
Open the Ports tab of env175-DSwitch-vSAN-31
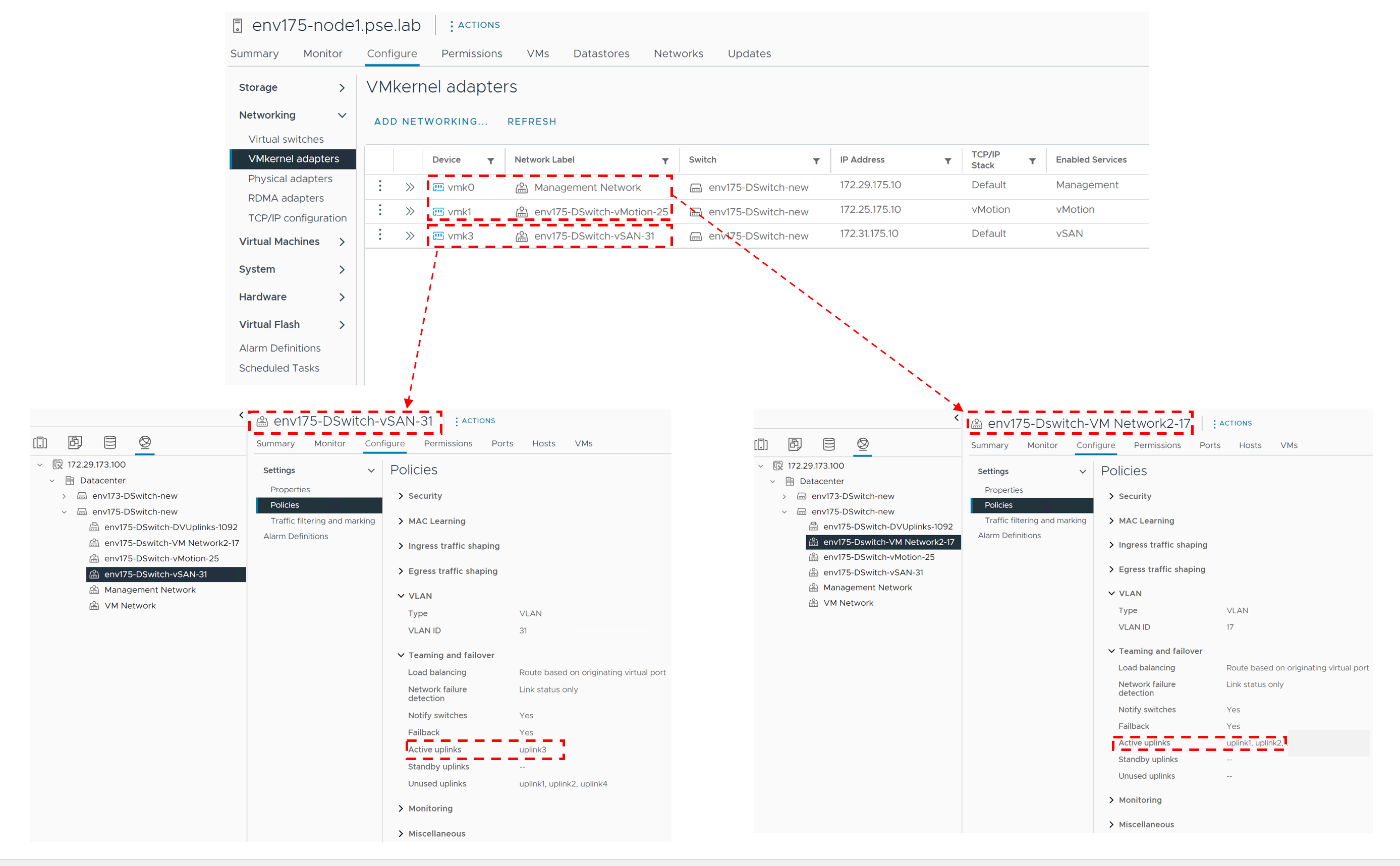click(x=502, y=443)
